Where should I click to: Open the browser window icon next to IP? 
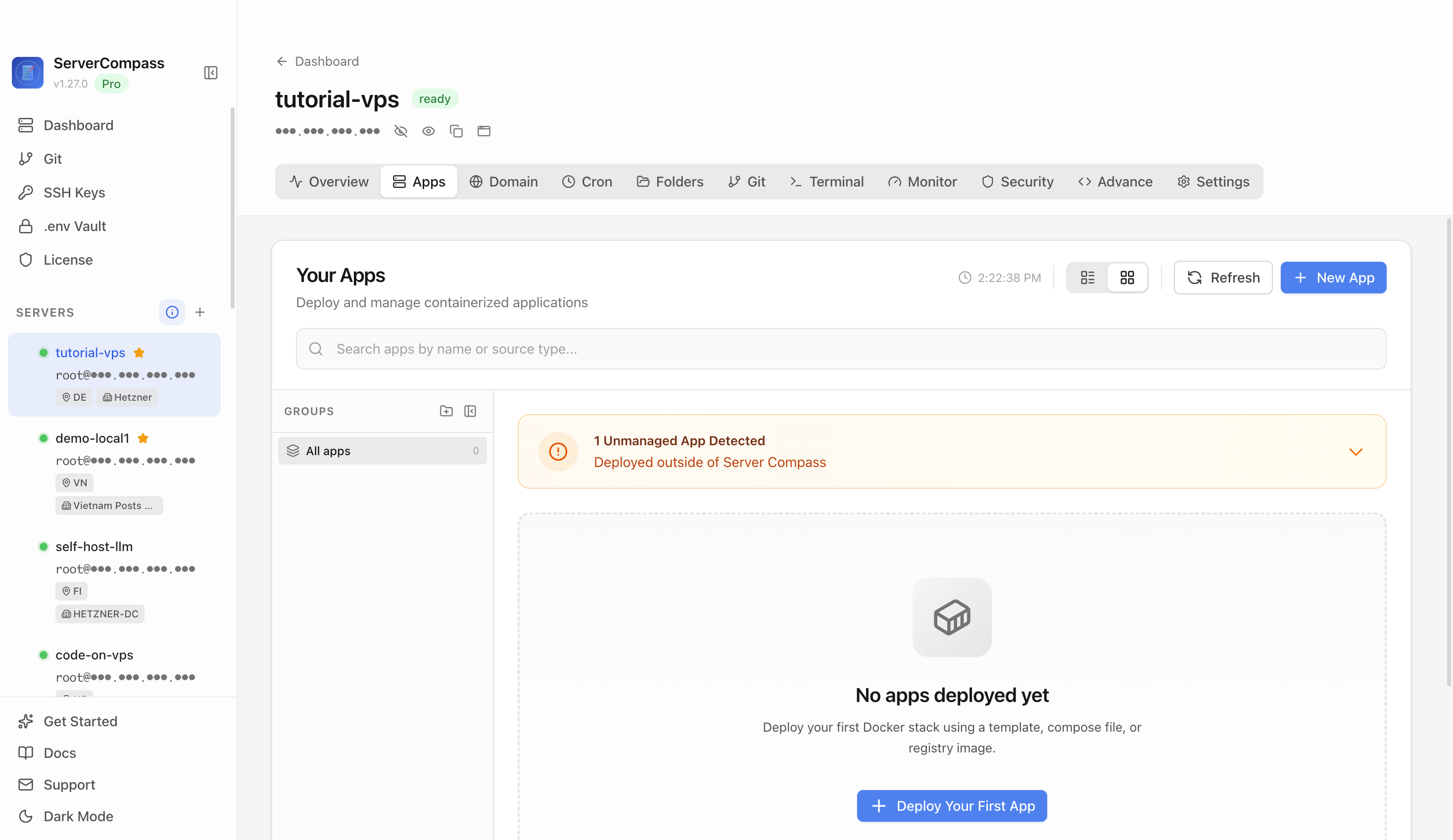pyautogui.click(x=484, y=131)
